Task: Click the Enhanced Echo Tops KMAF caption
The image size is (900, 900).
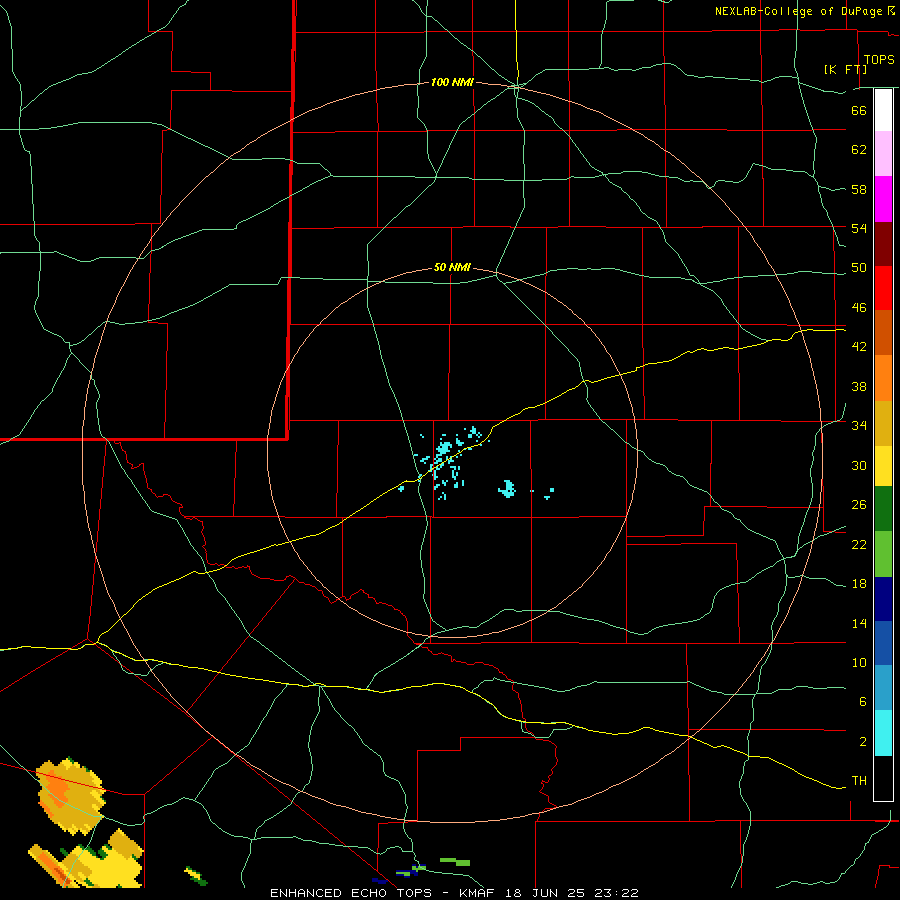Action: pos(454,893)
